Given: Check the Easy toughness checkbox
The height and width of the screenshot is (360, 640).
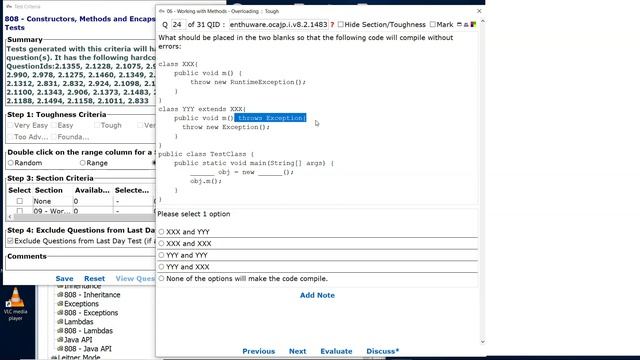Looking at the screenshot, I should pos(54,125).
